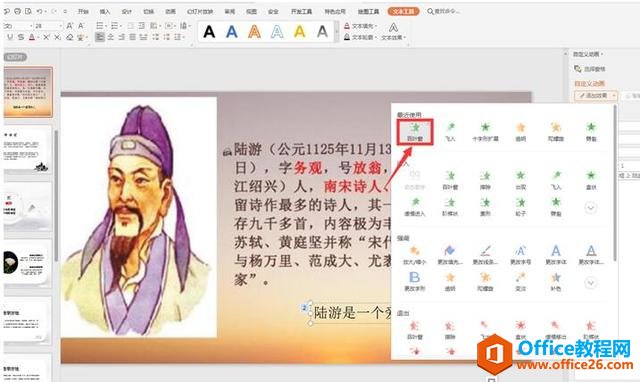Image resolution: width=640 pixels, height=382 pixels.
Task: Click the animation effects list scrollbar
Action: 614,184
